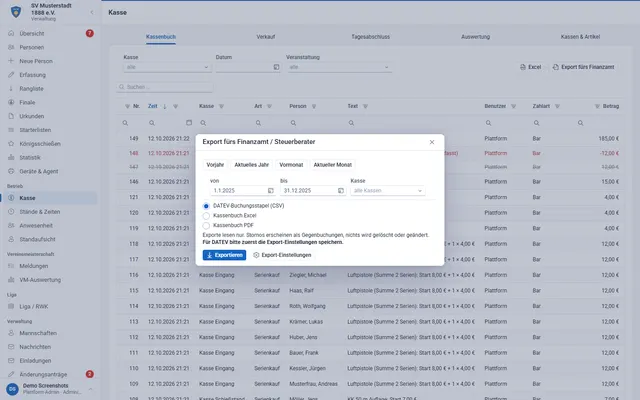Open Neue Person in sidebar

(x=49, y=61)
